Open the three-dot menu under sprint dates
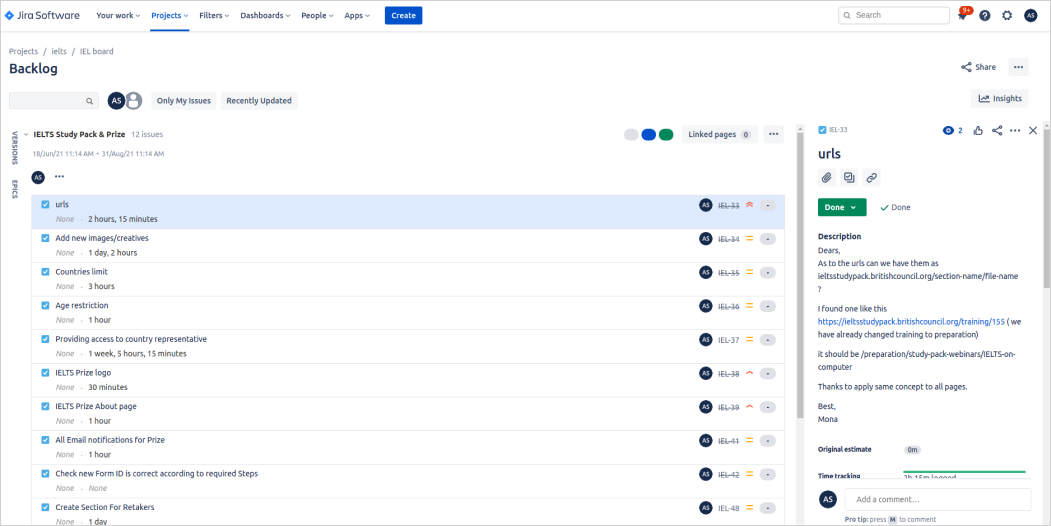This screenshot has width=1051, height=526. pyautogui.click(x=60, y=176)
